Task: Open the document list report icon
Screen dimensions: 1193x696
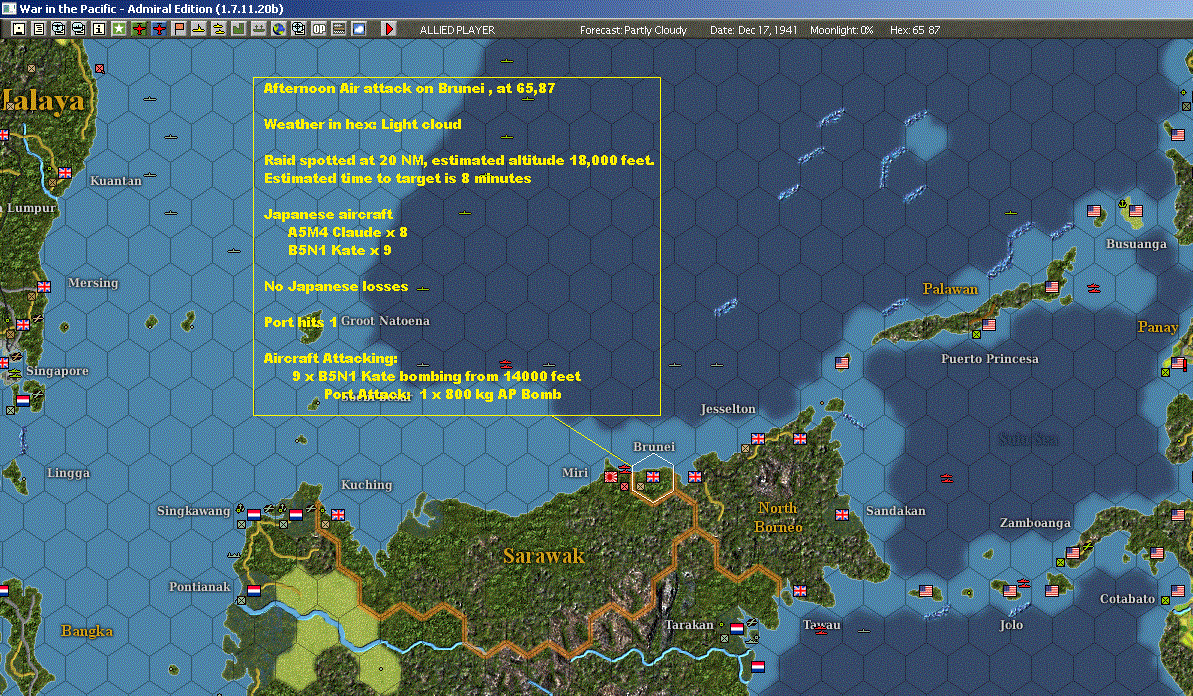Action: click(39, 29)
